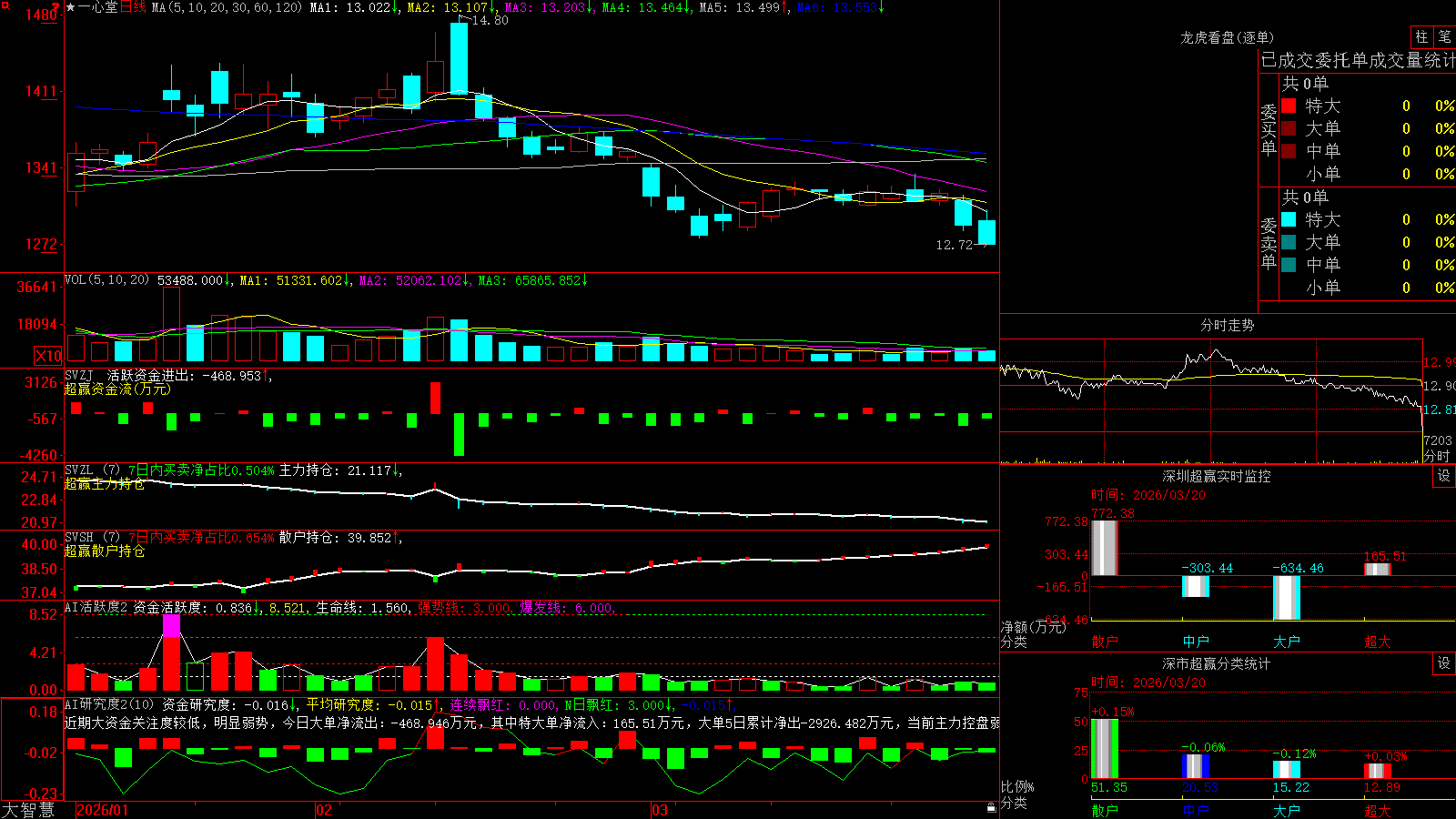Click the 一心堂 stock name
The width and height of the screenshot is (1456, 819).
point(98,7)
